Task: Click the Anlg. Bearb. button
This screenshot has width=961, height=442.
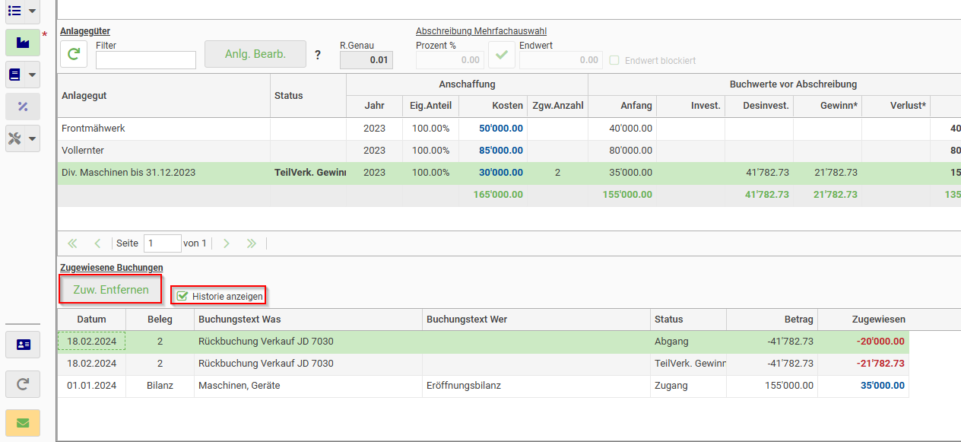Action: coord(255,54)
